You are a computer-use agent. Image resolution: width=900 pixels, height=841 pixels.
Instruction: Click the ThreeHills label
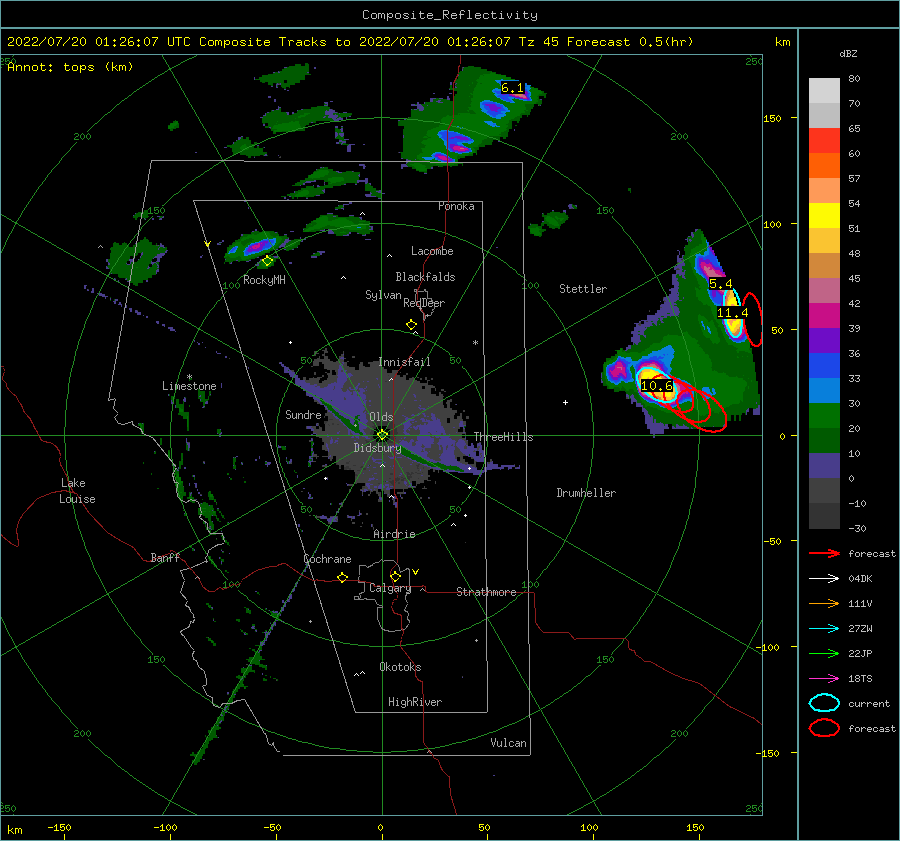503,437
